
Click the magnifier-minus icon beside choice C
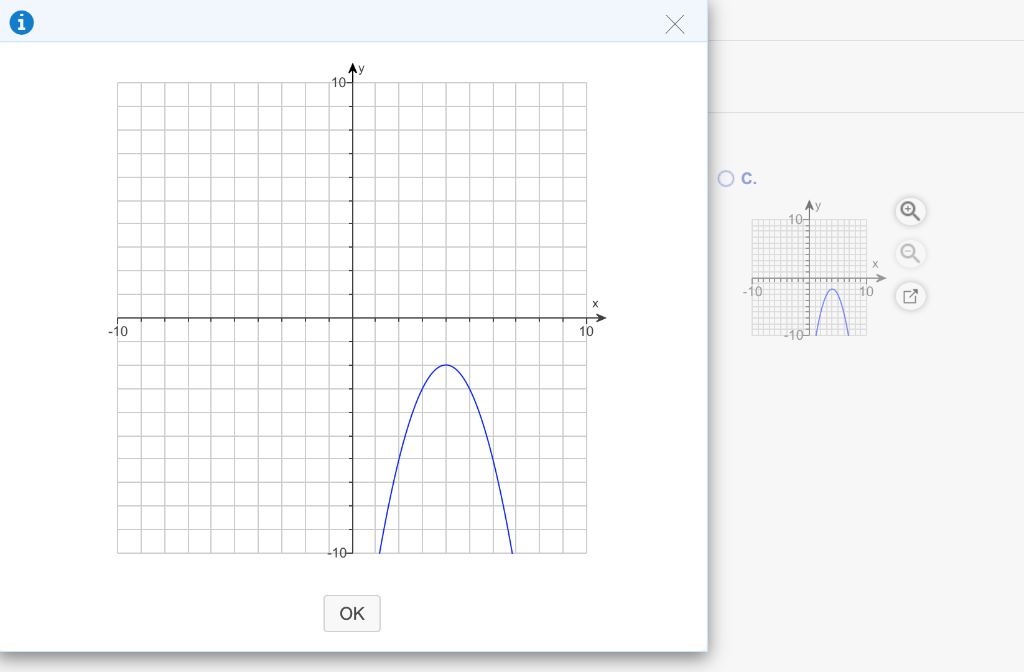[x=909, y=253]
